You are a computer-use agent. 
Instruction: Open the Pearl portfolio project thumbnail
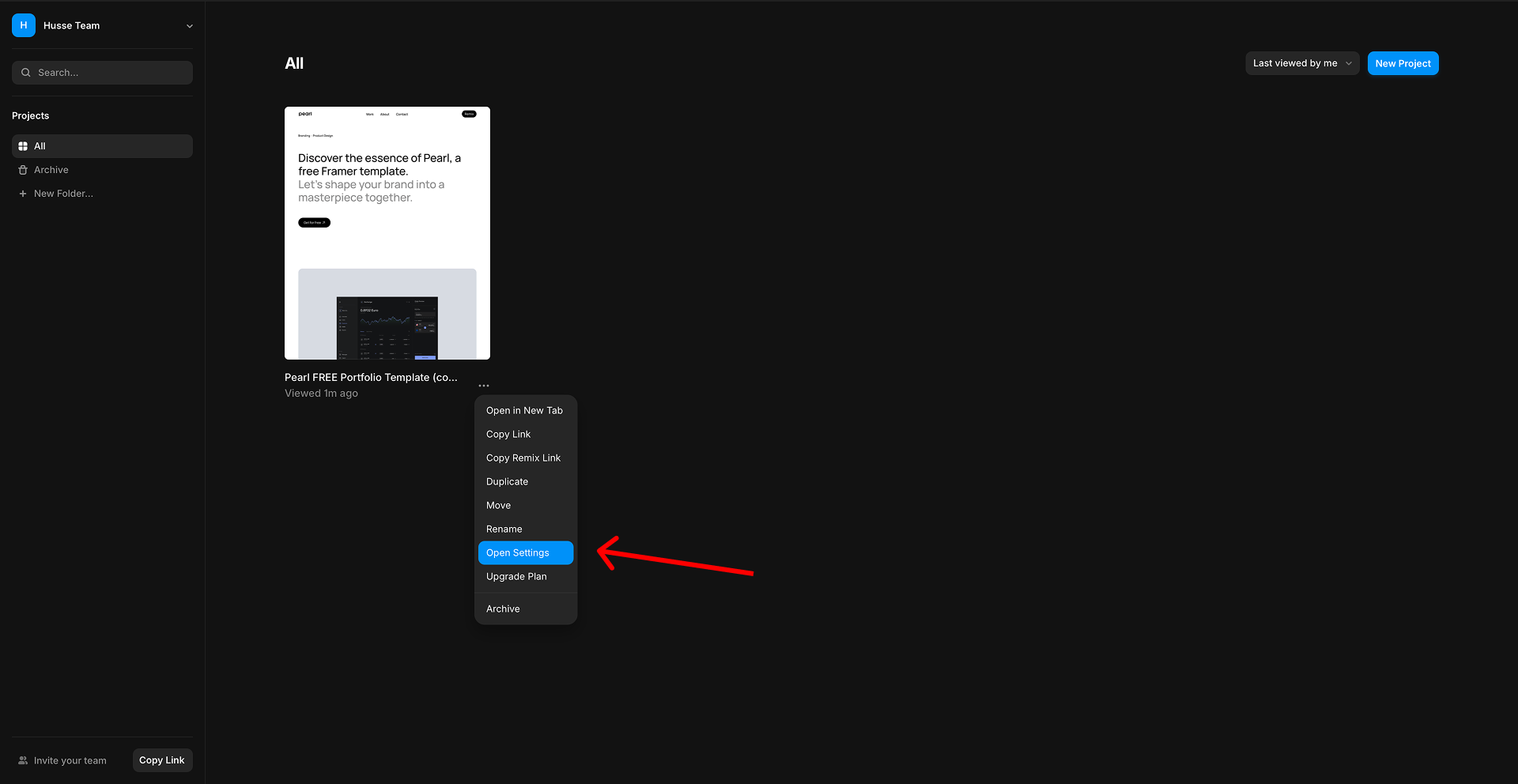pyautogui.click(x=387, y=233)
